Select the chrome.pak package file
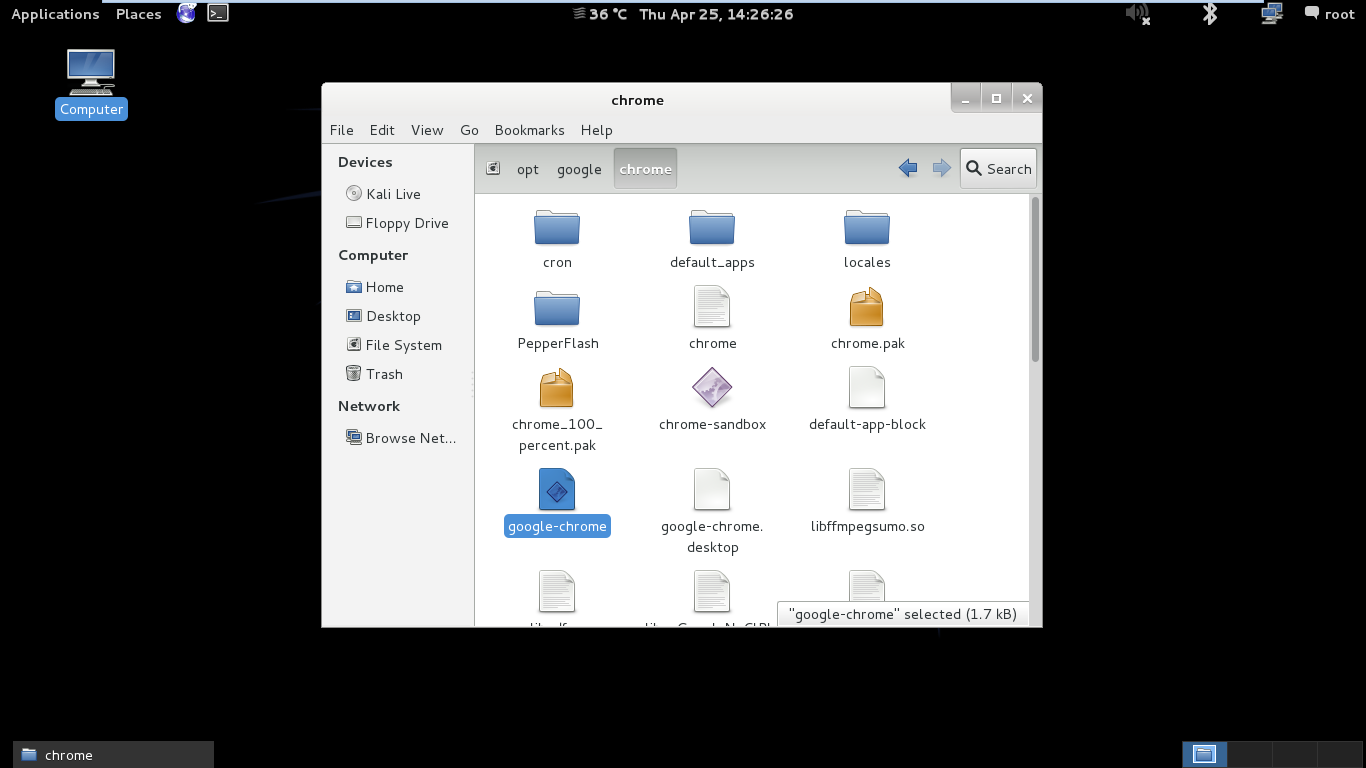This screenshot has height=768, width=1366. click(866, 307)
